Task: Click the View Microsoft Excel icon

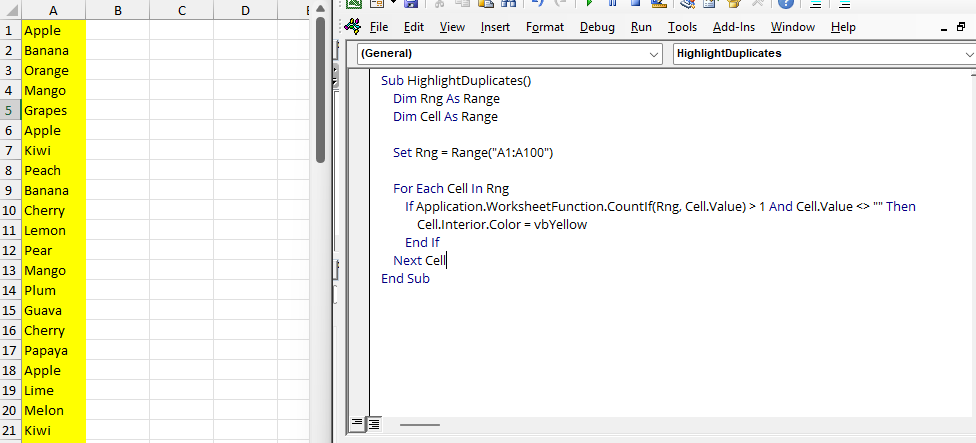Action: coord(354,3)
